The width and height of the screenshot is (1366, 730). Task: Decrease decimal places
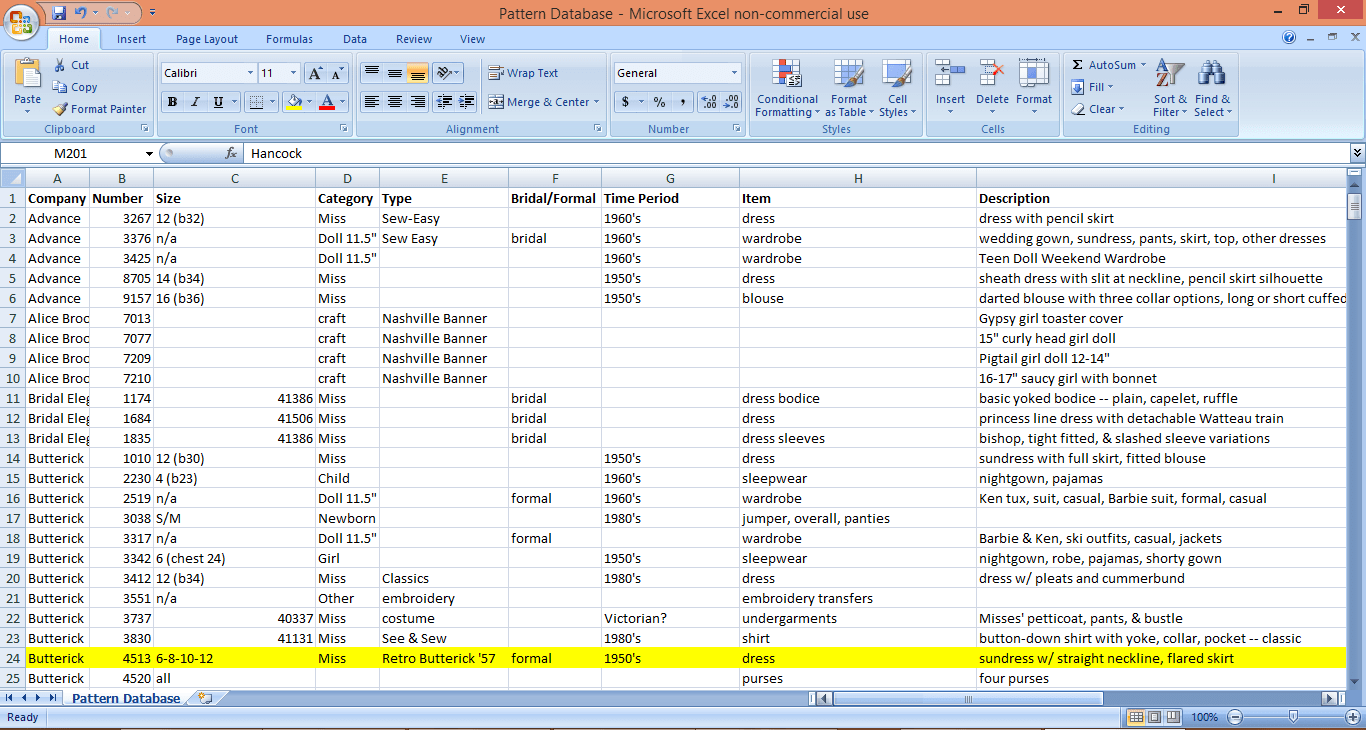pyautogui.click(x=731, y=102)
